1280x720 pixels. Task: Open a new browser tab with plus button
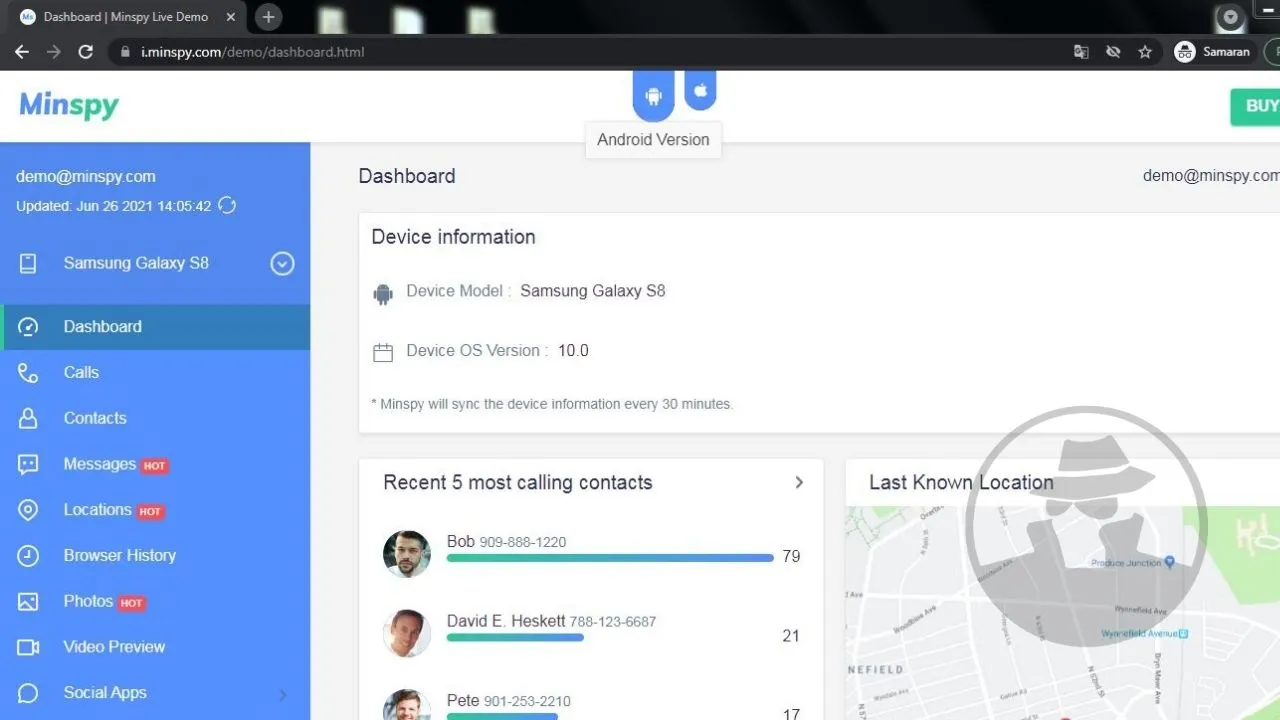point(268,17)
